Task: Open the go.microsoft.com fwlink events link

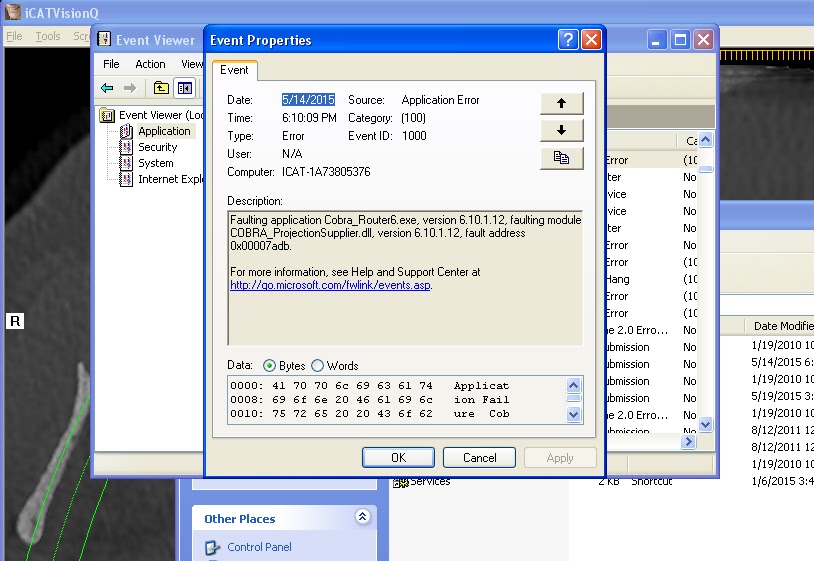Action: 330,285
